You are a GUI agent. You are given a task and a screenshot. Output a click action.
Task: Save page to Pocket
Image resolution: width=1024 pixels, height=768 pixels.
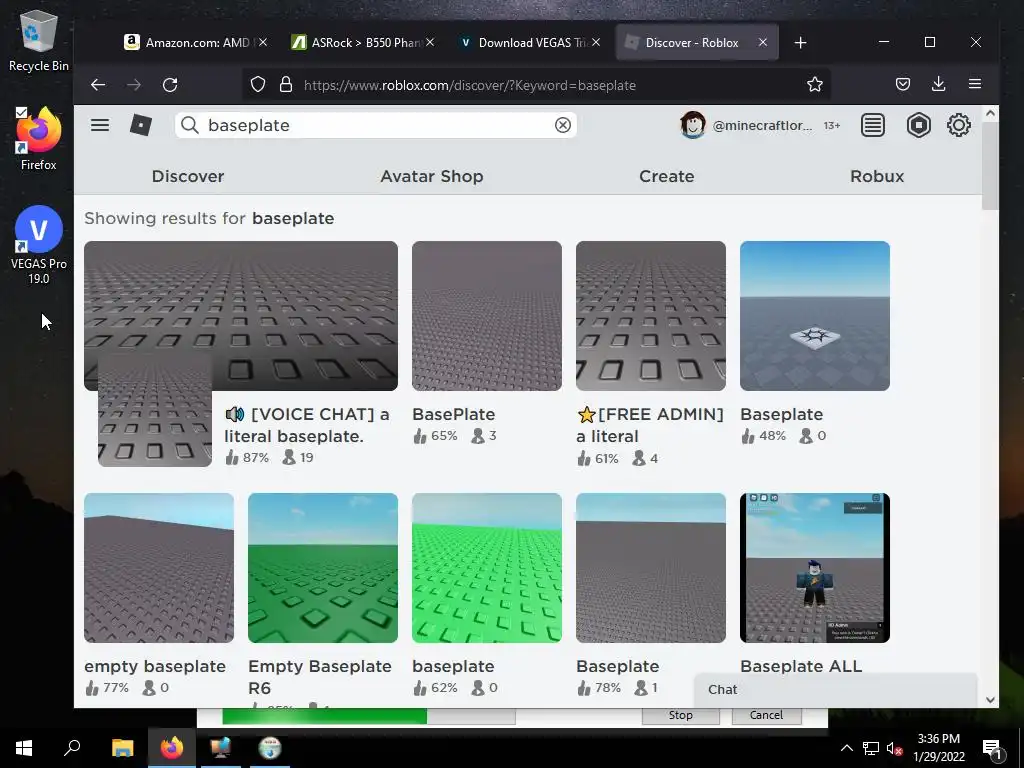tap(903, 84)
